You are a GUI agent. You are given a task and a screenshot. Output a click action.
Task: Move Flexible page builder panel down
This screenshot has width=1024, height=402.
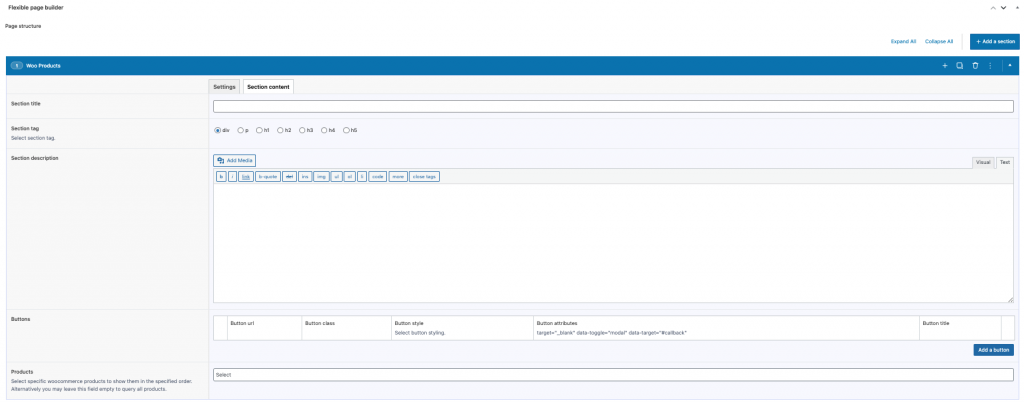pyautogui.click(x=1003, y=8)
